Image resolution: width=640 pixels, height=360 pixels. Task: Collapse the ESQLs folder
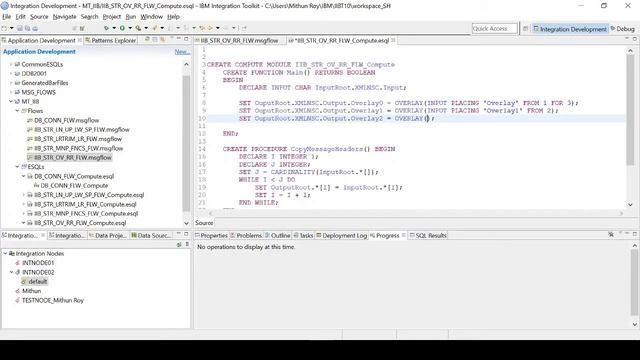pyautogui.click(x=17, y=167)
